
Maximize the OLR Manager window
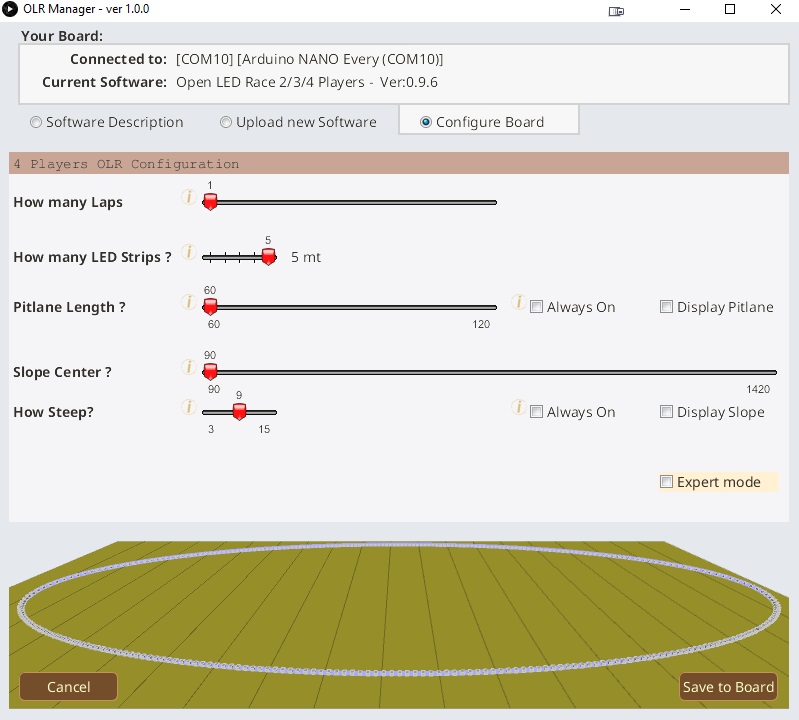(730, 9)
